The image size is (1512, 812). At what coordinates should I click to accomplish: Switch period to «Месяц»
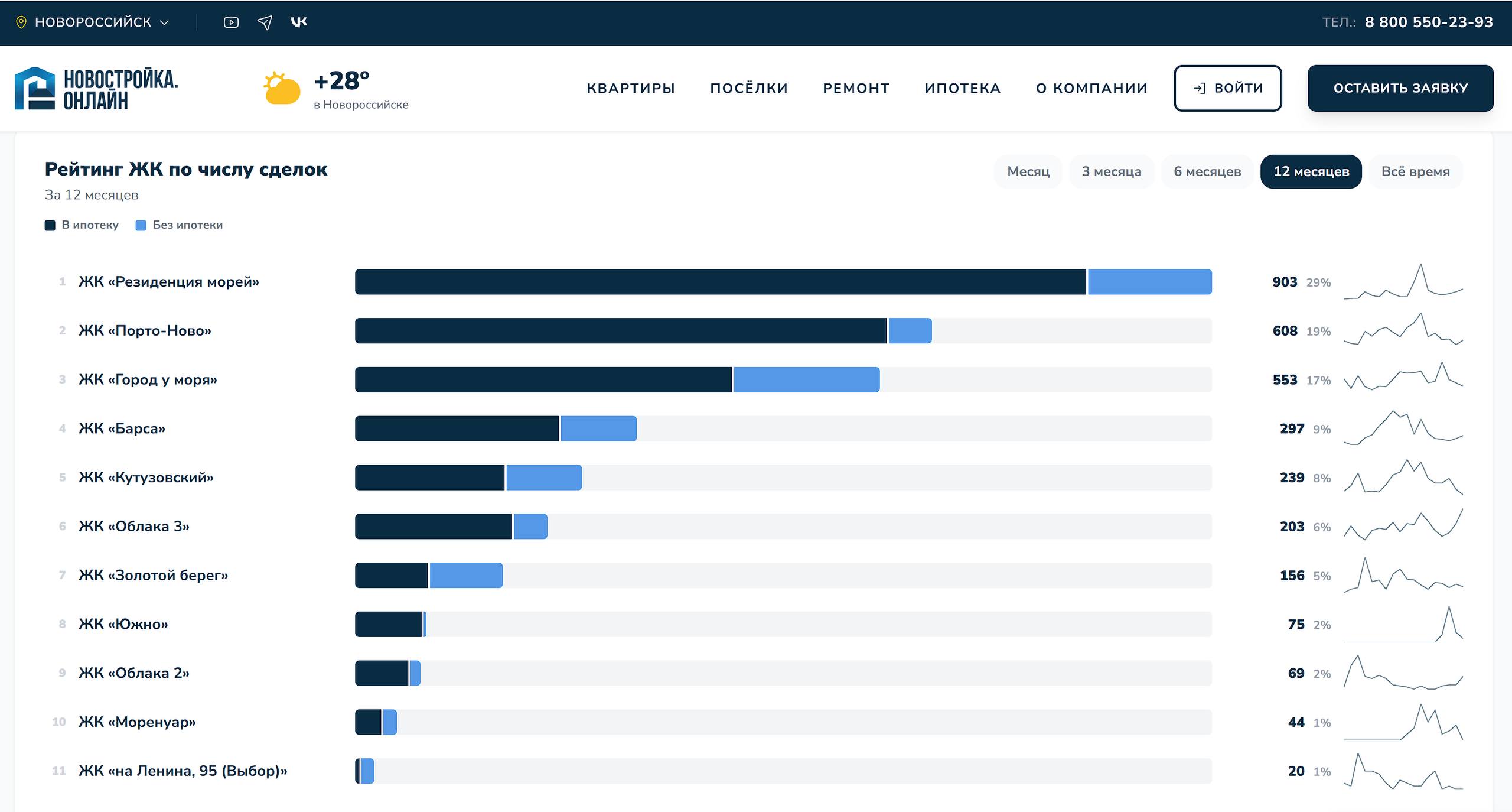[x=1028, y=171]
